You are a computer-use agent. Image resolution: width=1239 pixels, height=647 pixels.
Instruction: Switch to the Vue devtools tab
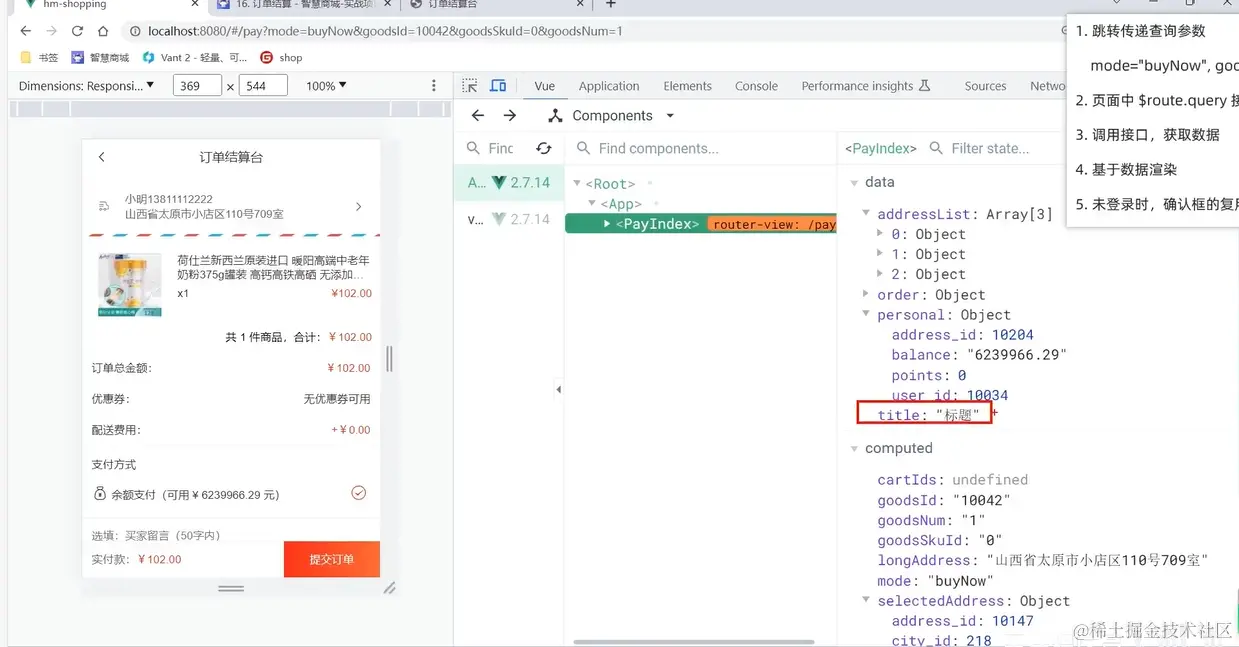(x=544, y=86)
